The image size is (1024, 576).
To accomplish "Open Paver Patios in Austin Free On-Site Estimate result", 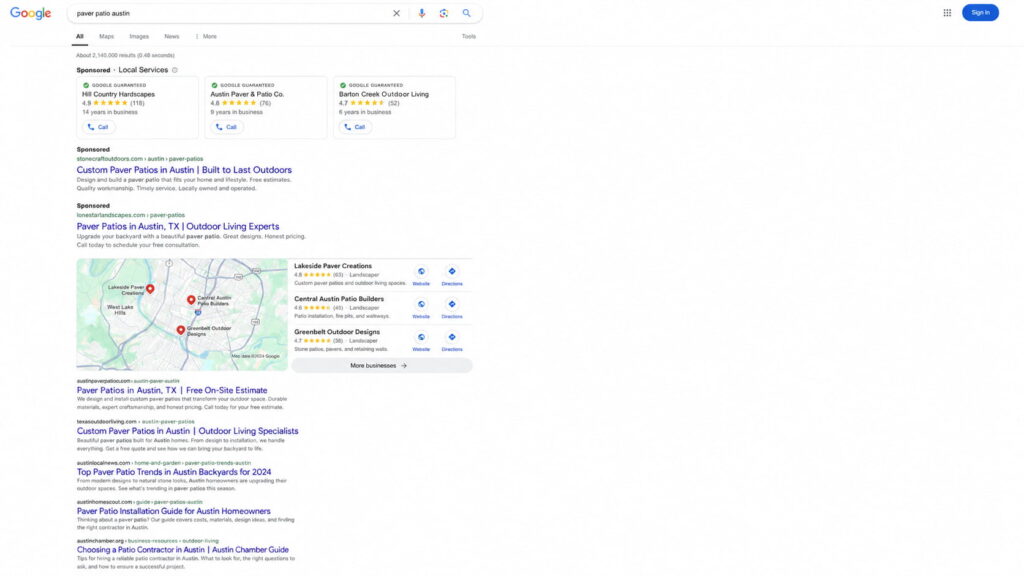I will [172, 391].
